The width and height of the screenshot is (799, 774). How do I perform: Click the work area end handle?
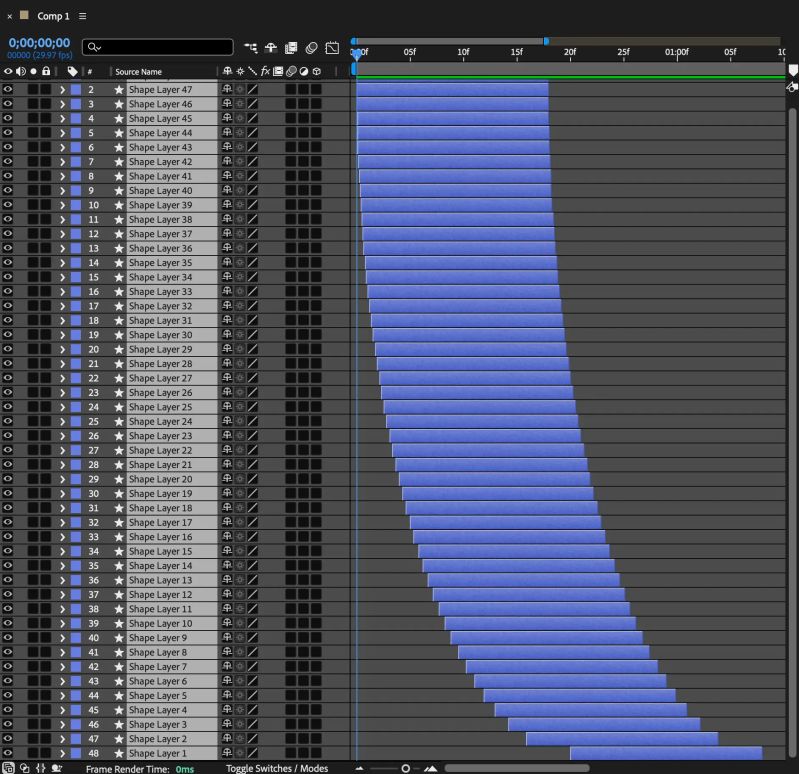[x=546, y=41]
